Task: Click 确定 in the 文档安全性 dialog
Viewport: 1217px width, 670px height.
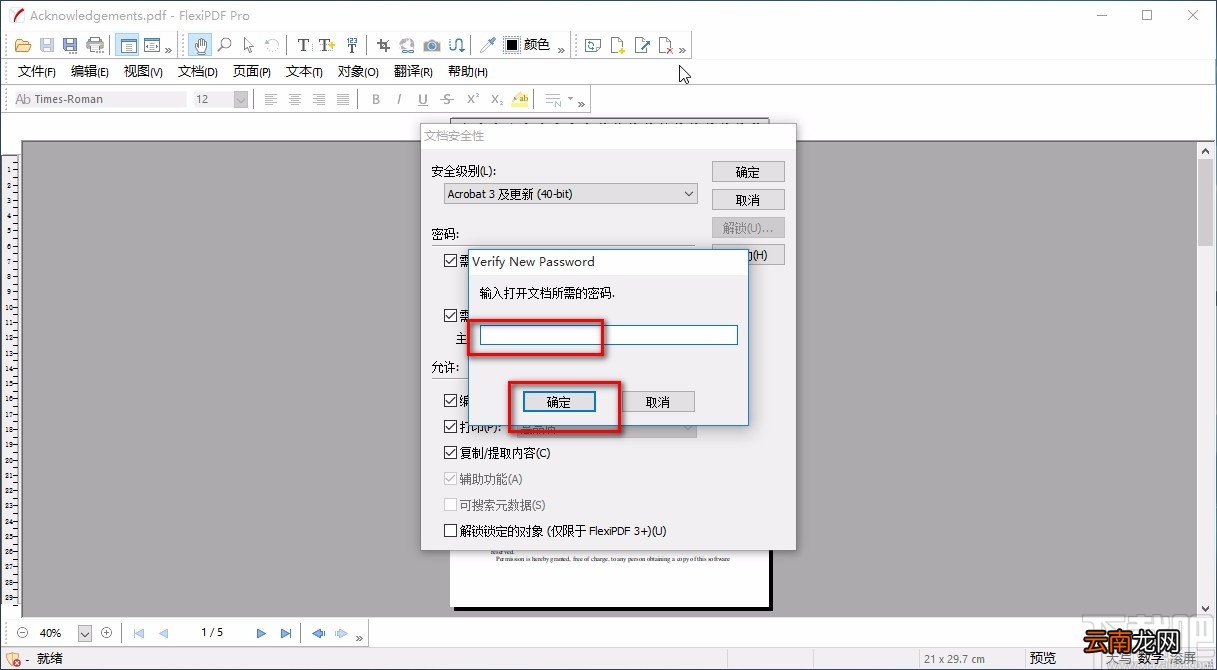Action: [x=748, y=172]
